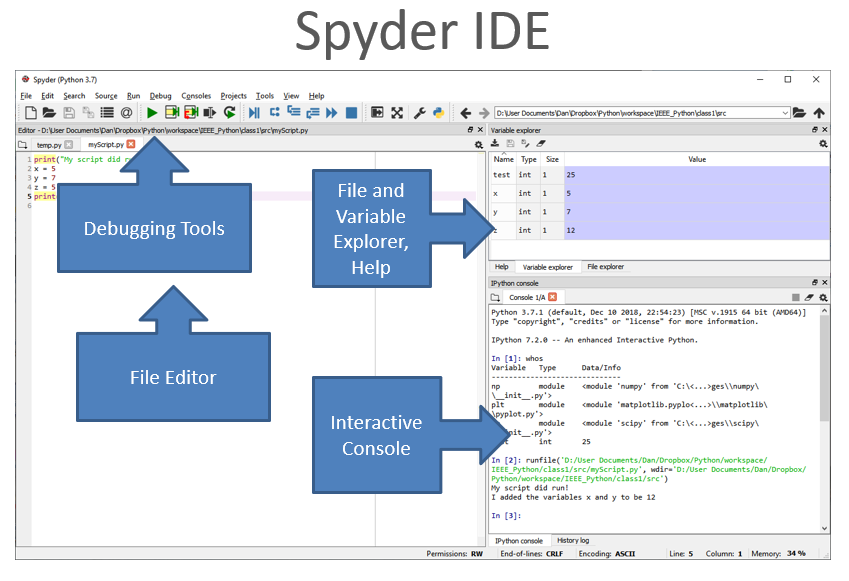Close the temp.py tab
Viewport: 849px width, 581px height.
tap(69, 145)
